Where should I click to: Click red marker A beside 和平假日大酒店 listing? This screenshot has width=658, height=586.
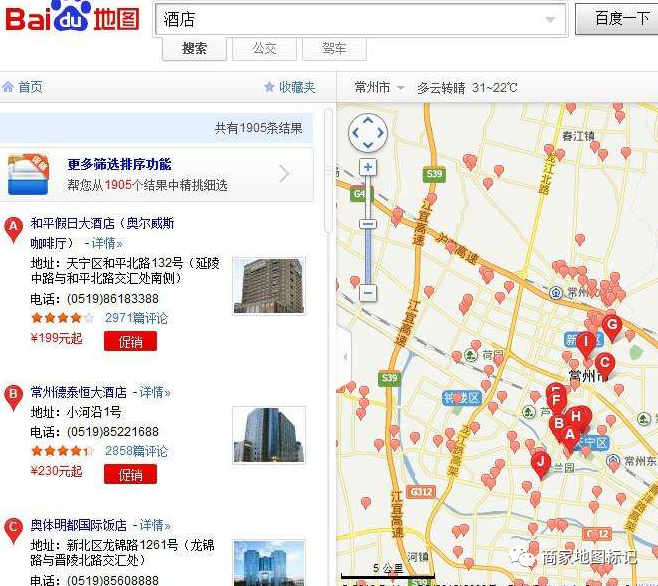(x=13, y=229)
